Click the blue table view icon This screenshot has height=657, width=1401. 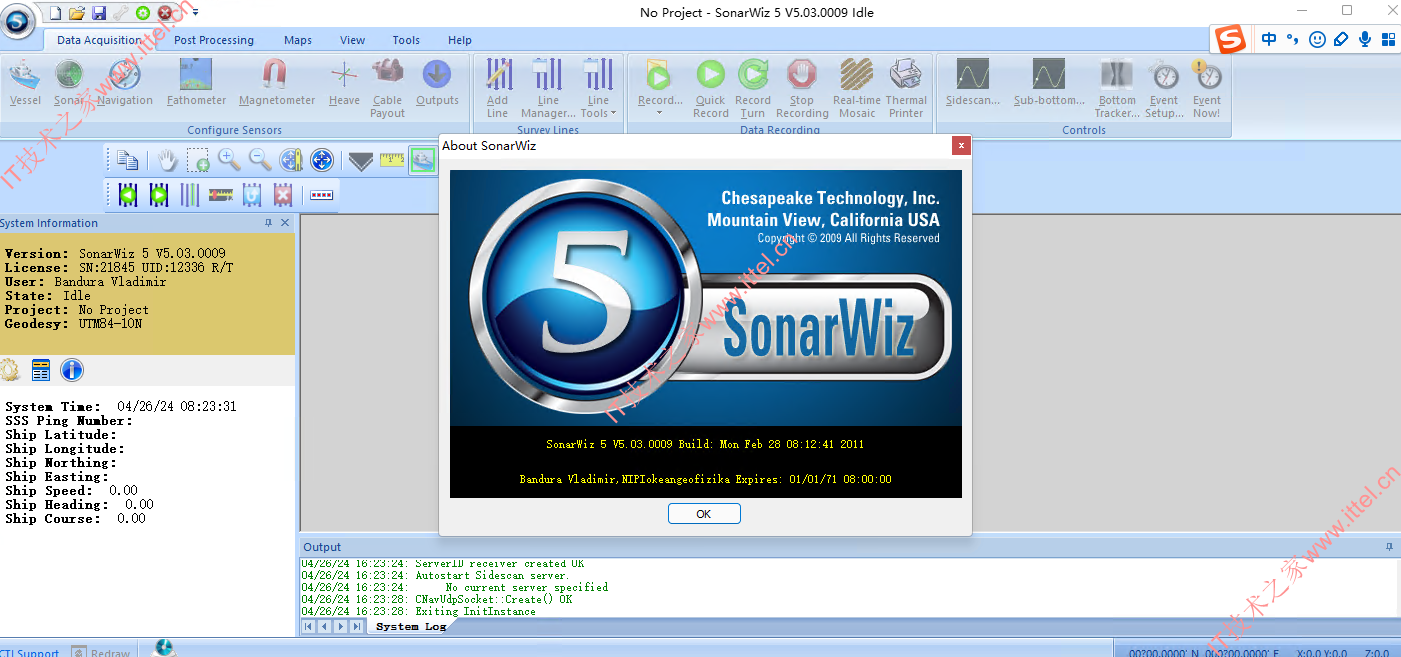tap(41, 370)
